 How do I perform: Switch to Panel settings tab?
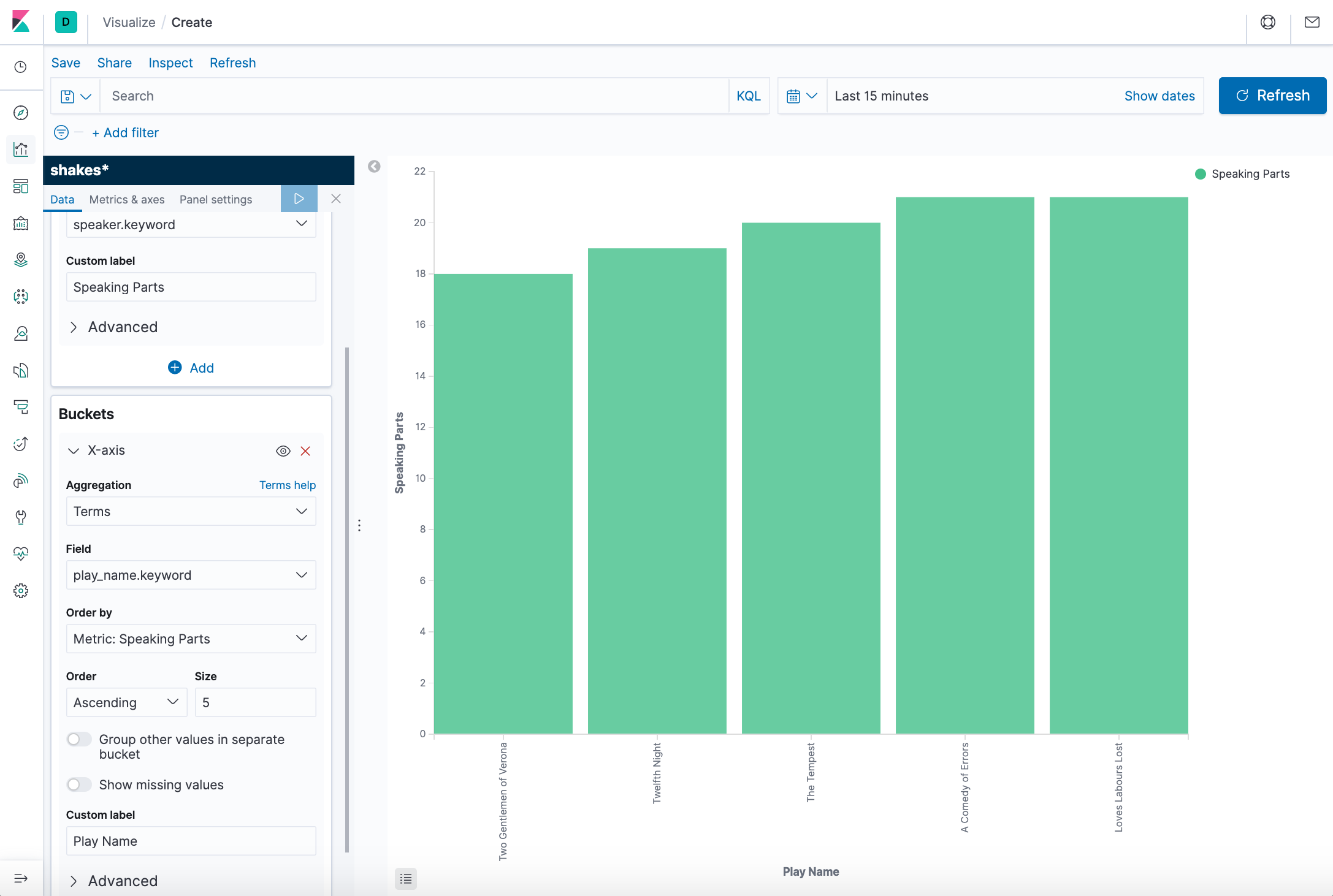click(216, 198)
